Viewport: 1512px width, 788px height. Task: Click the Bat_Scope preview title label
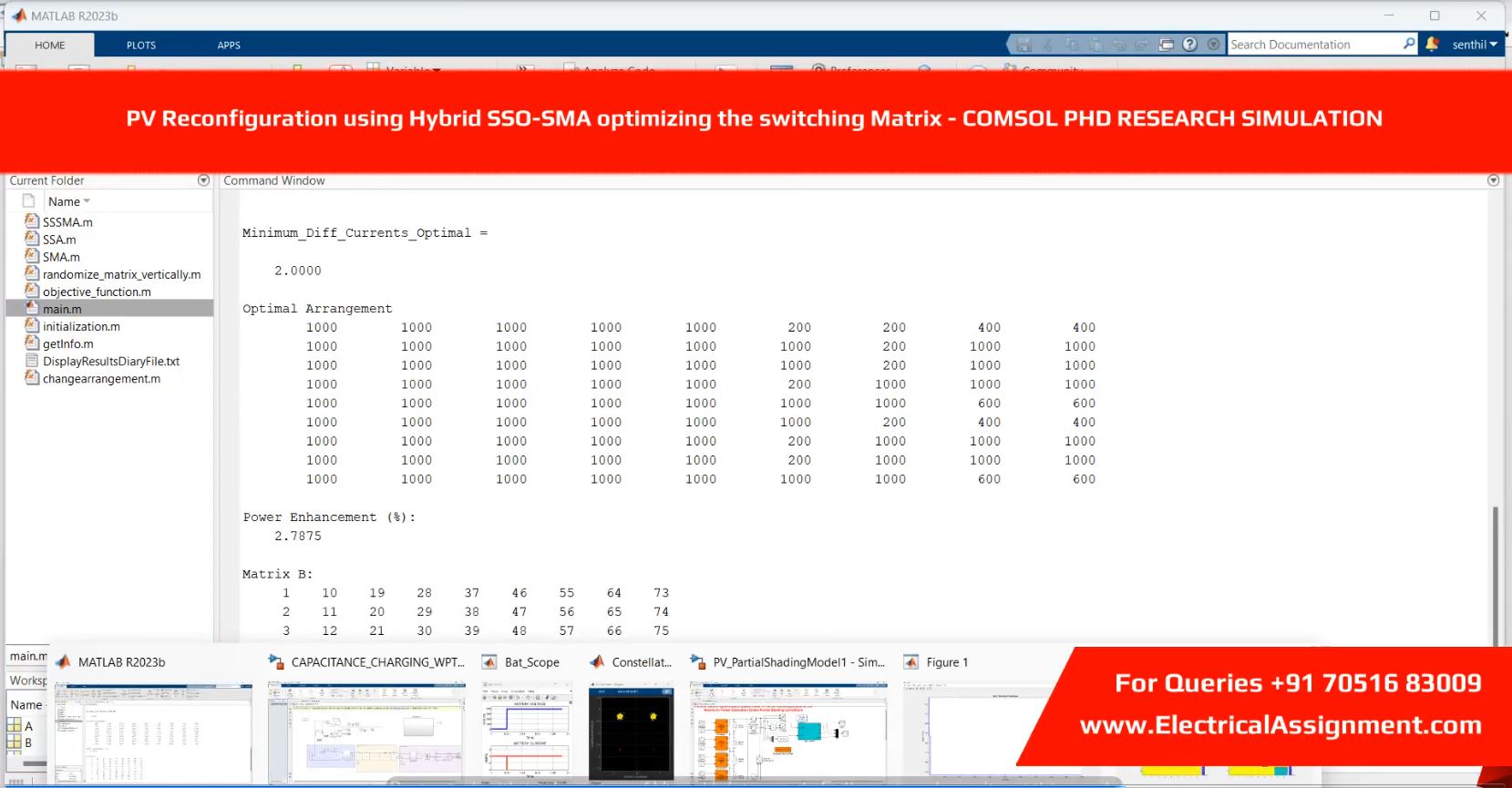click(x=532, y=662)
